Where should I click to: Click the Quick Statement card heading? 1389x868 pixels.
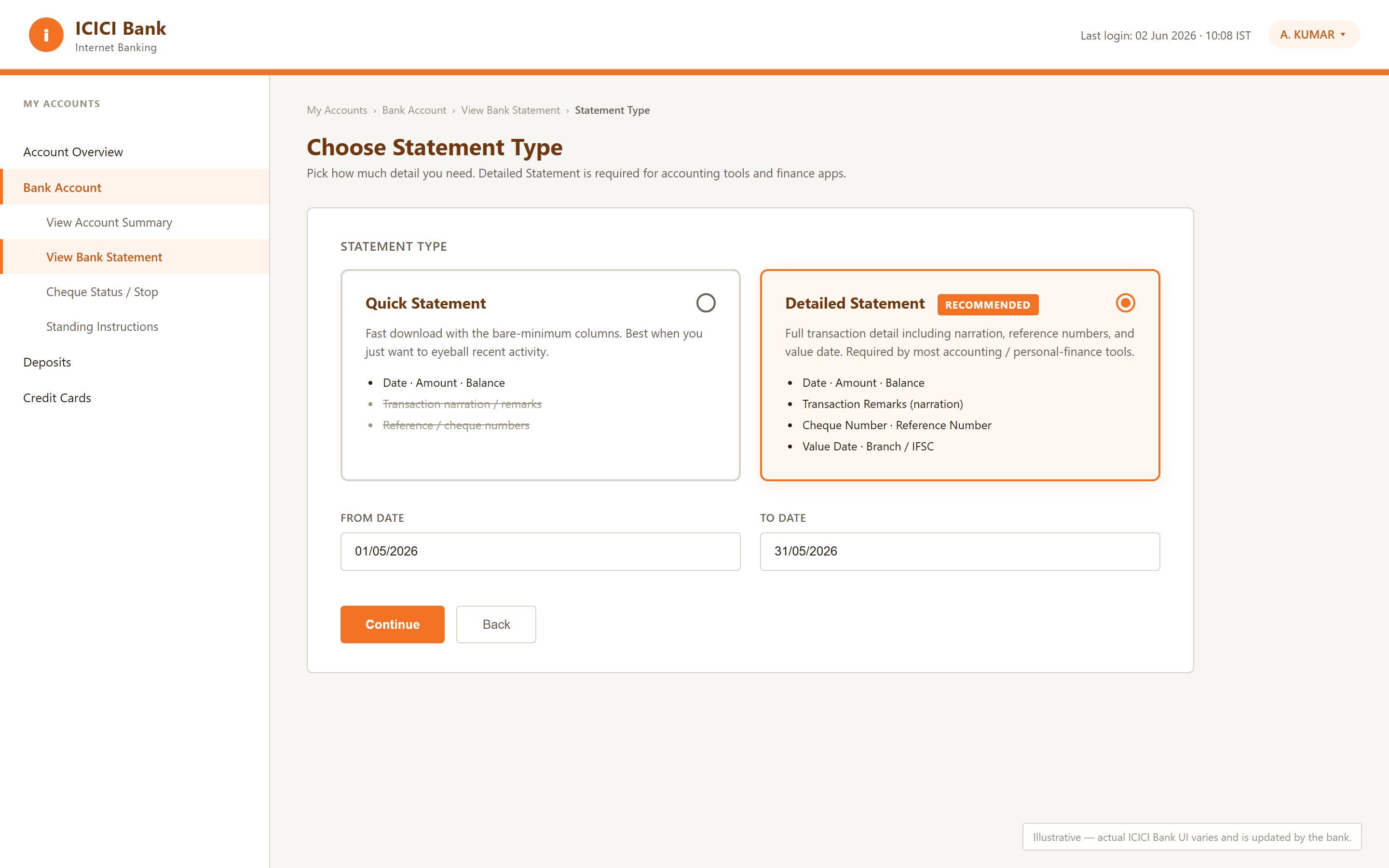tap(425, 303)
